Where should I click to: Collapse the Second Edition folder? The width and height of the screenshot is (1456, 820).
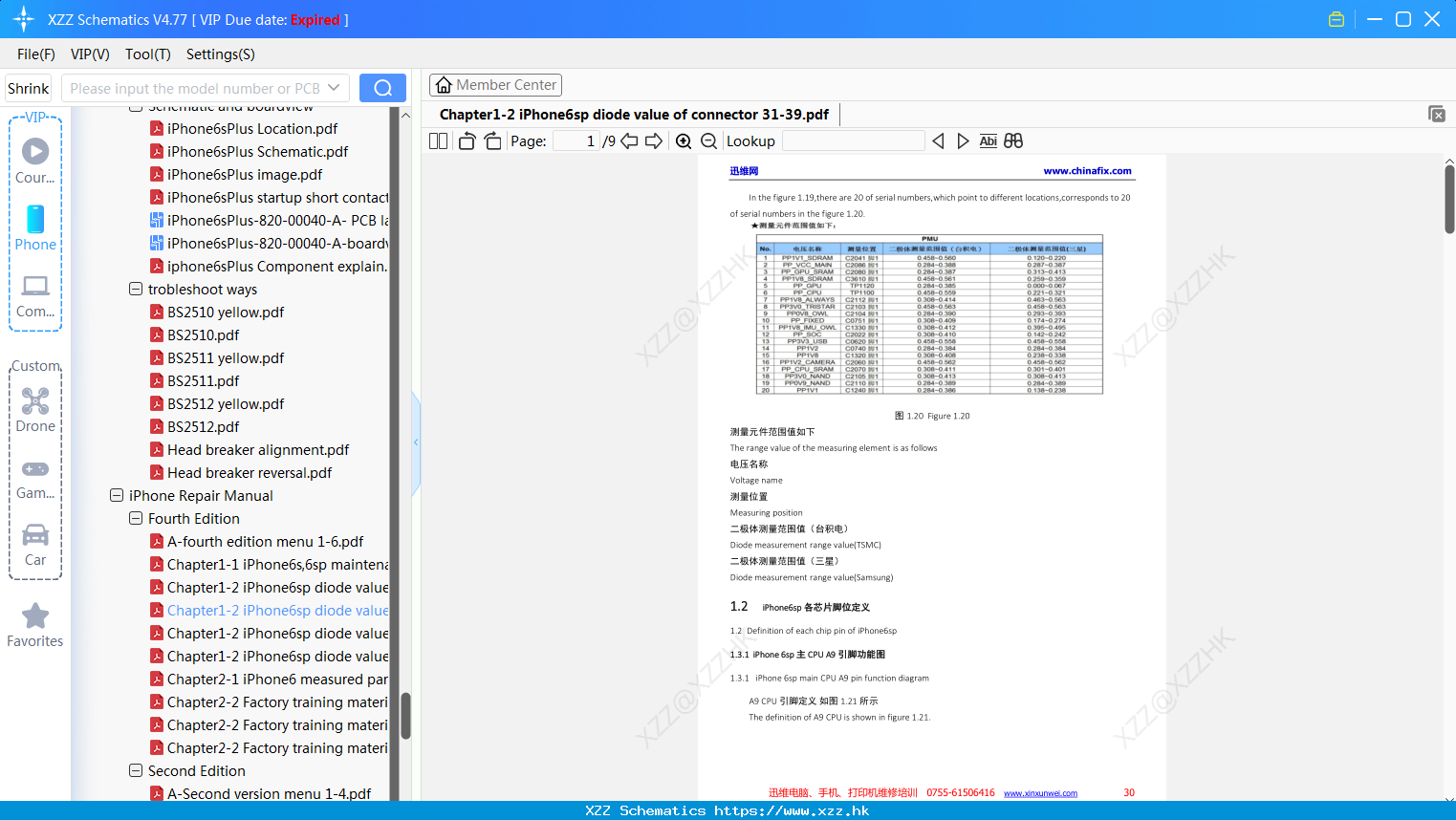point(136,770)
